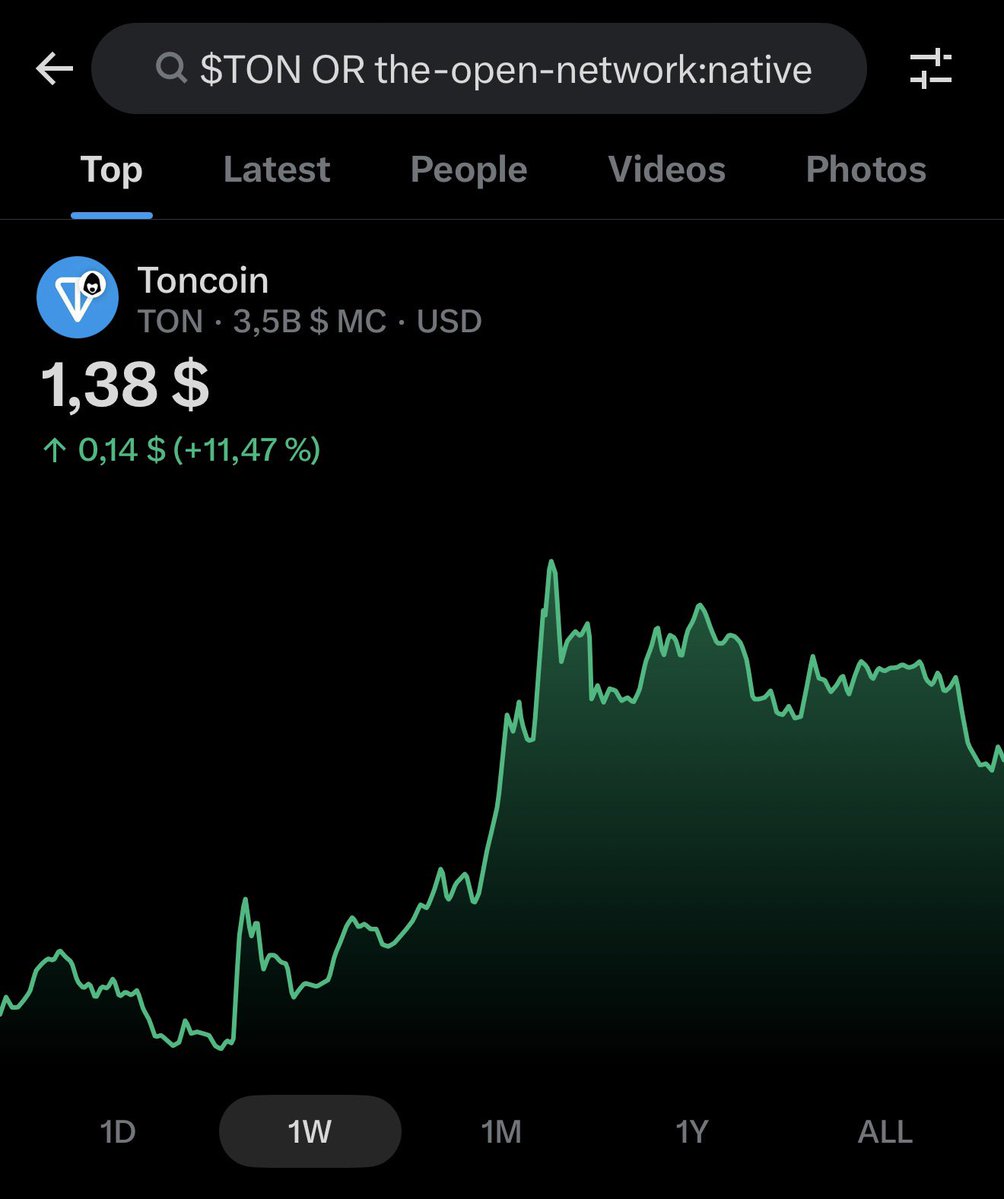Image resolution: width=1004 pixels, height=1199 pixels.
Task: Tap the back arrow
Action: [x=55, y=69]
